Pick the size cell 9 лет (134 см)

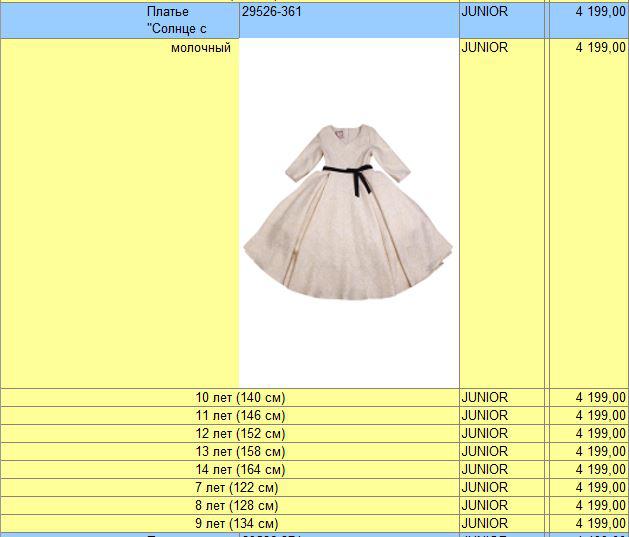(240, 524)
